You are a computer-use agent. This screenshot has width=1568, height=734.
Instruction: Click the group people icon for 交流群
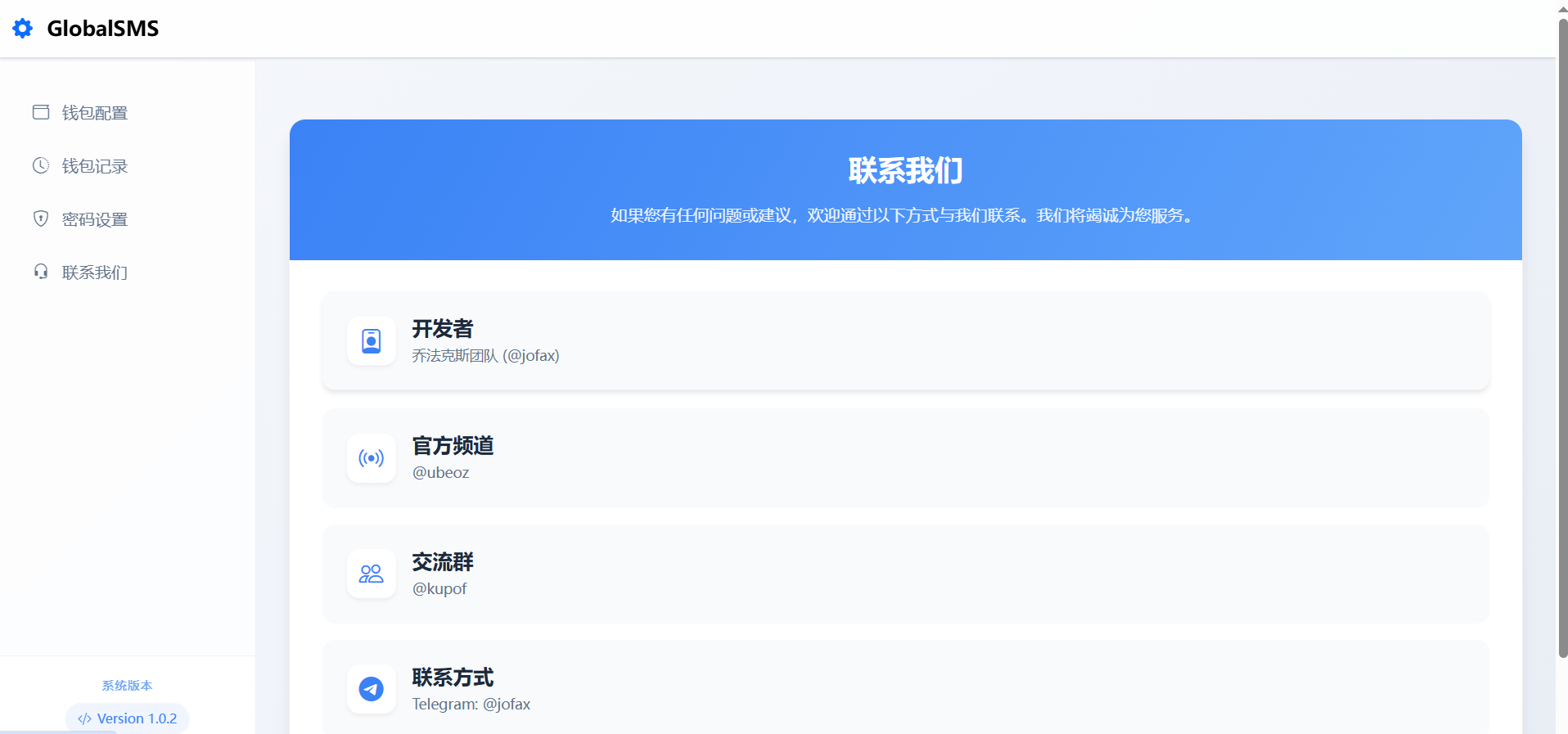pos(372,574)
